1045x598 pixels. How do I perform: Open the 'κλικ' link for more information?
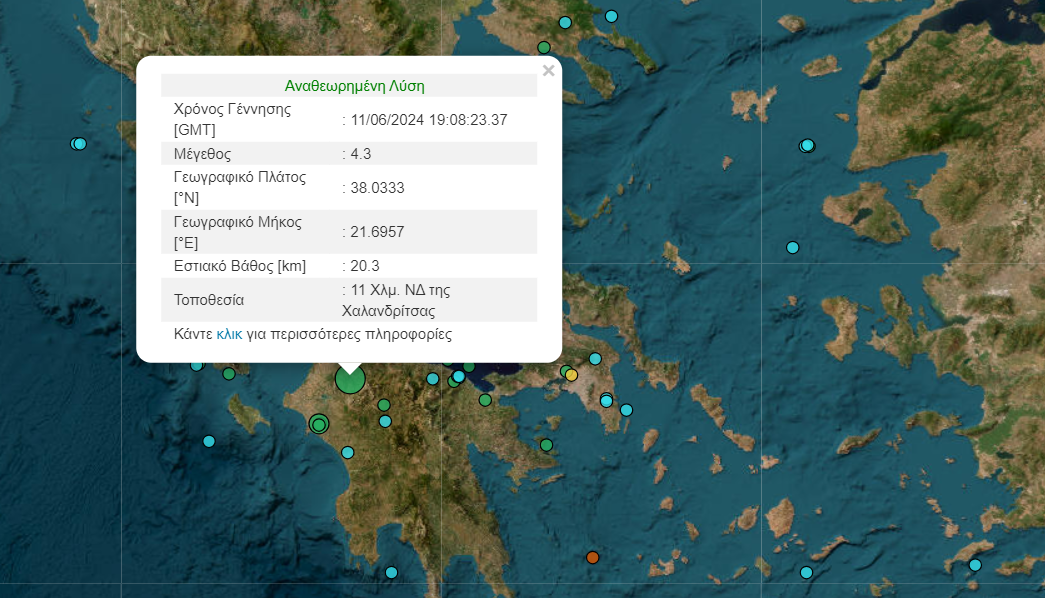[x=229, y=334]
